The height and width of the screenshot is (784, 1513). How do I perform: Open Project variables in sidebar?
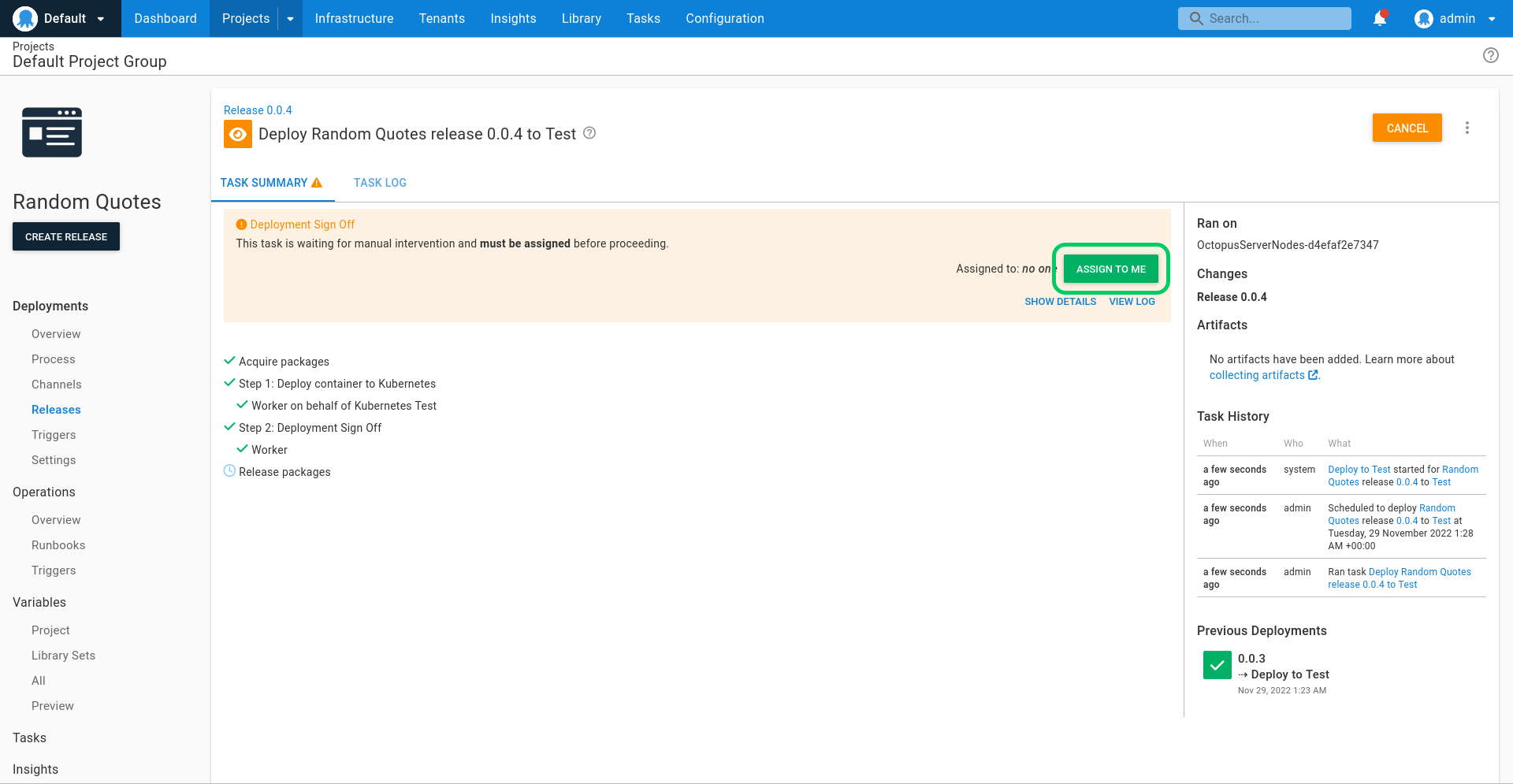50,630
